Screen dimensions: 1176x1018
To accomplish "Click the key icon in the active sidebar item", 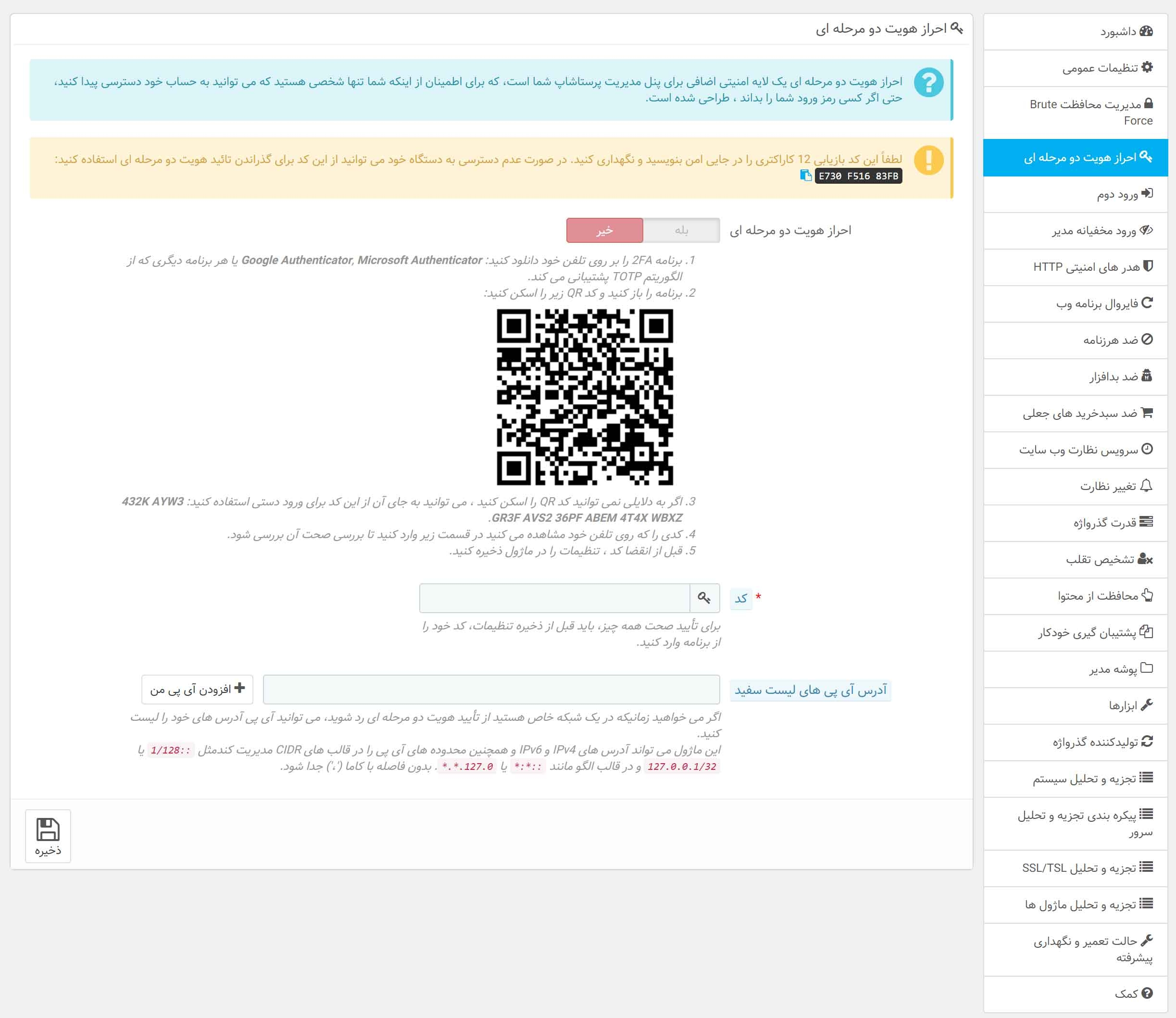I will [1146, 157].
